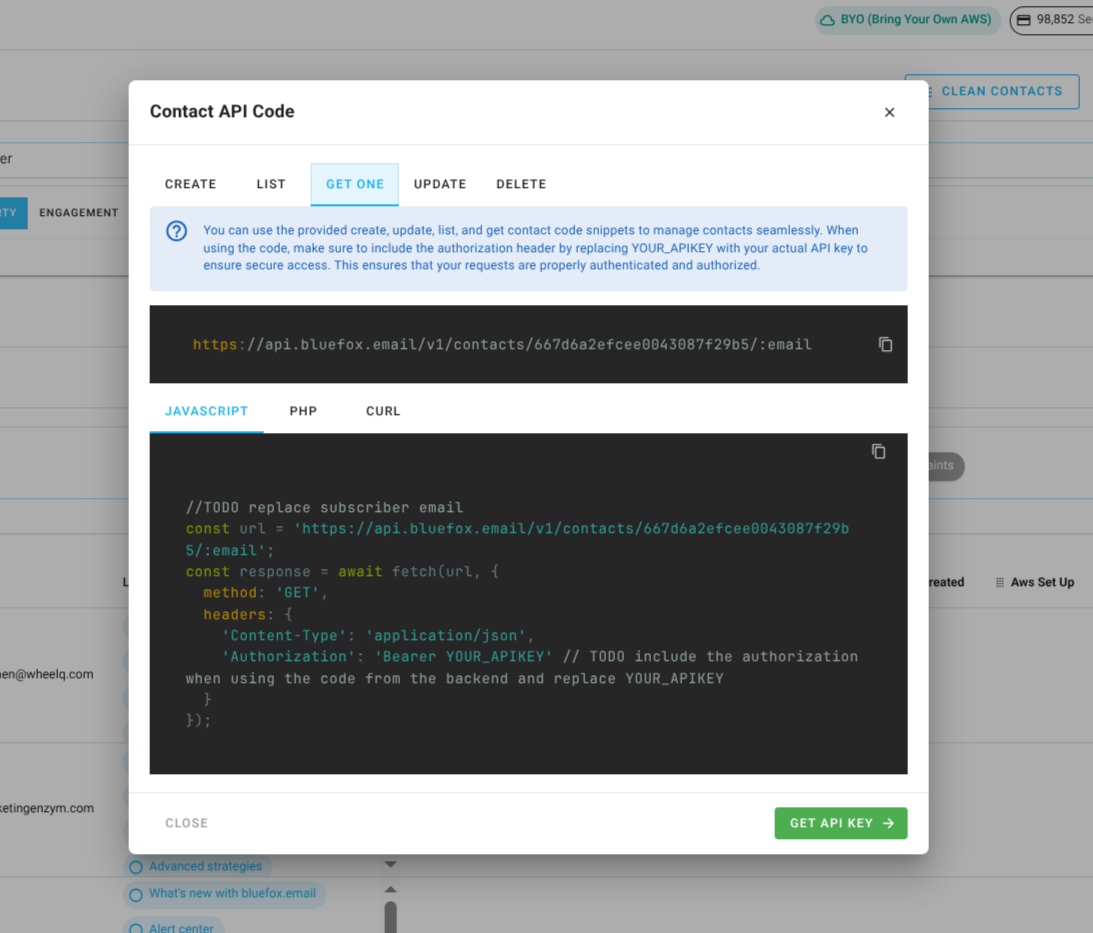Click the CLOSE button in the dialog footer

[186, 823]
